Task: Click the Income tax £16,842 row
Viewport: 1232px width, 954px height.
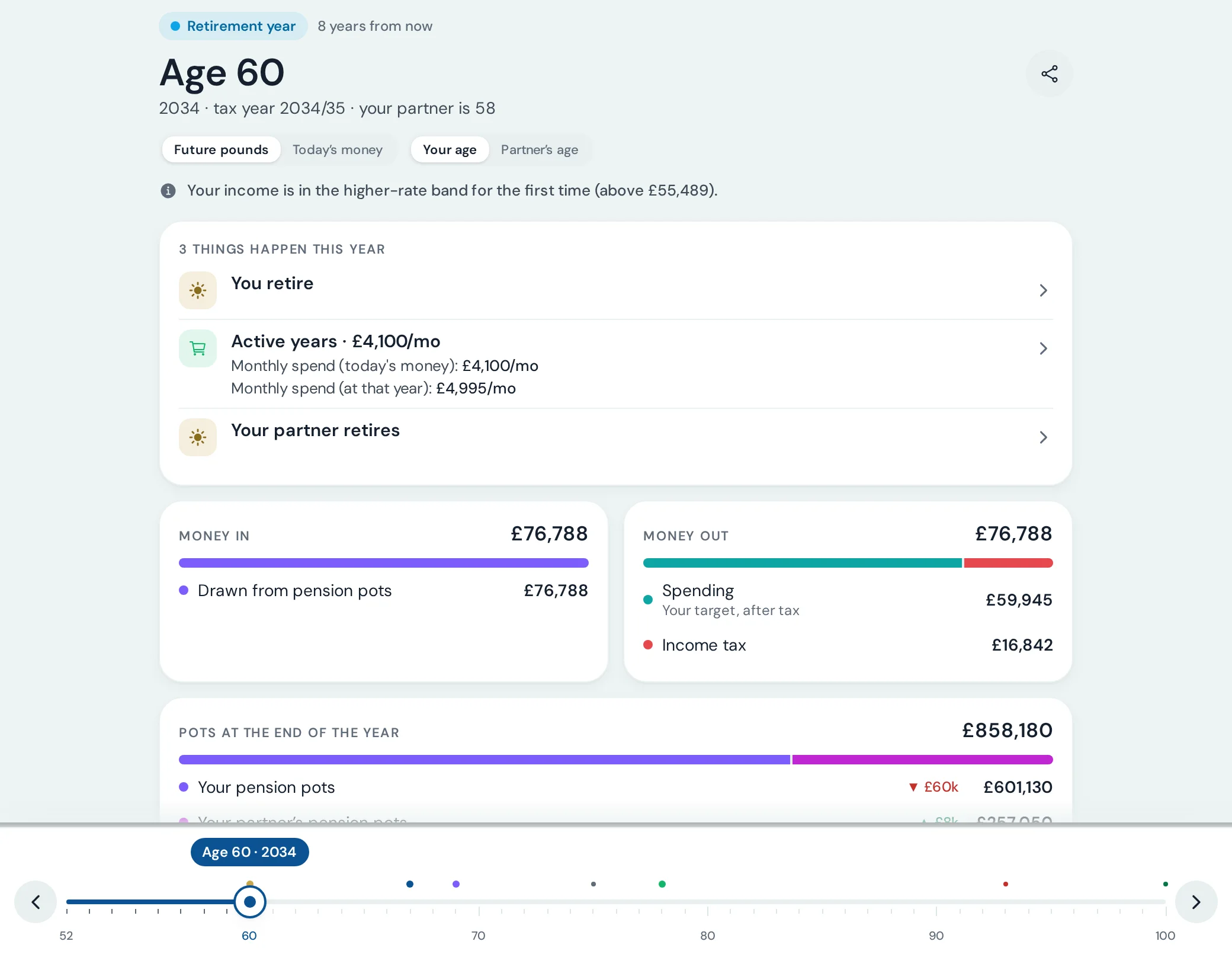Action: pyautogui.click(x=848, y=645)
